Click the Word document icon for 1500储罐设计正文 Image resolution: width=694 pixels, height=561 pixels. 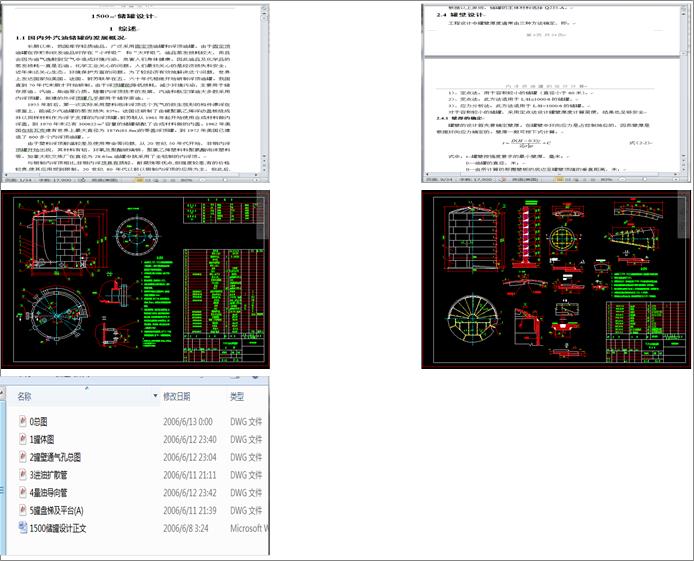pyautogui.click(x=23, y=527)
